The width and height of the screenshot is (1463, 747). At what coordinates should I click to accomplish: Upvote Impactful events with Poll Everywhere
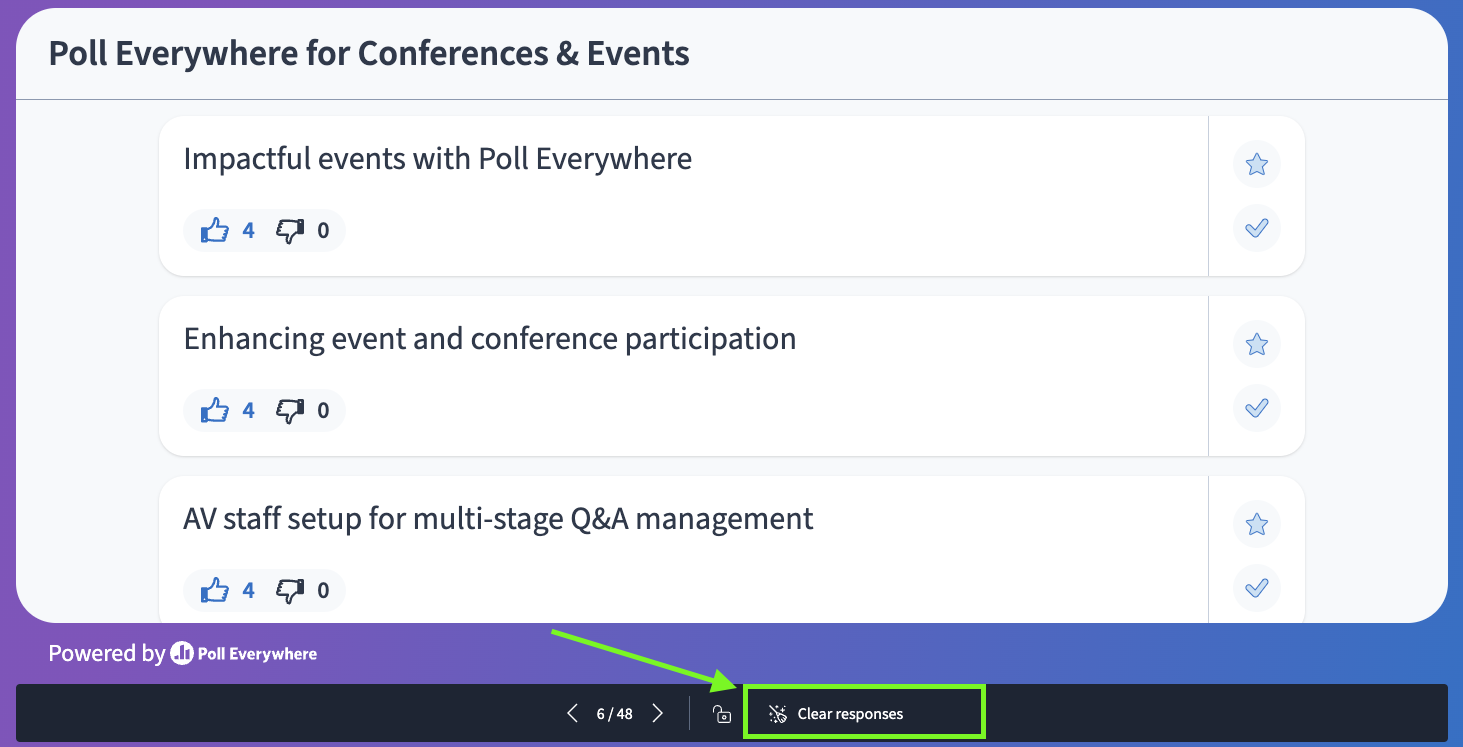[215, 231]
